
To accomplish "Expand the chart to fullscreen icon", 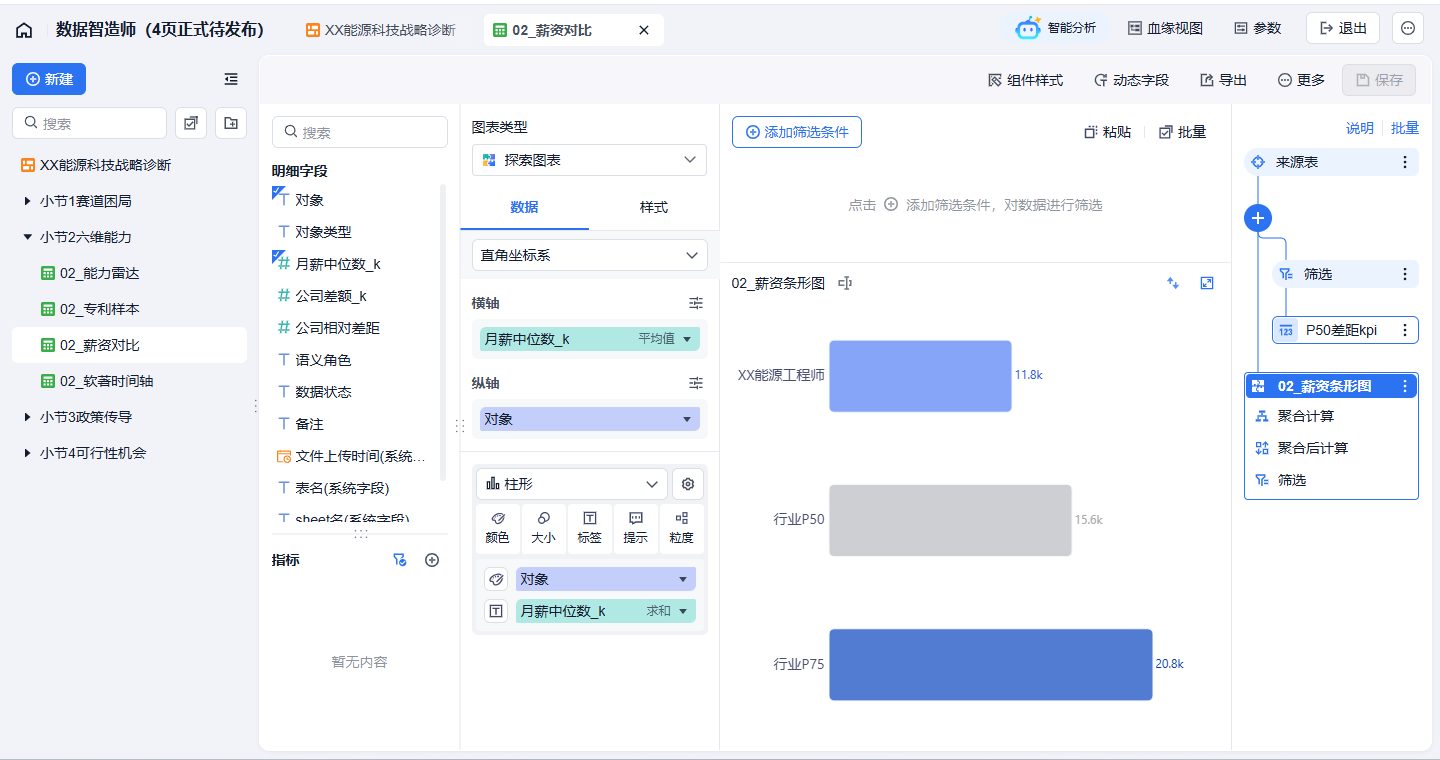I will (1207, 283).
